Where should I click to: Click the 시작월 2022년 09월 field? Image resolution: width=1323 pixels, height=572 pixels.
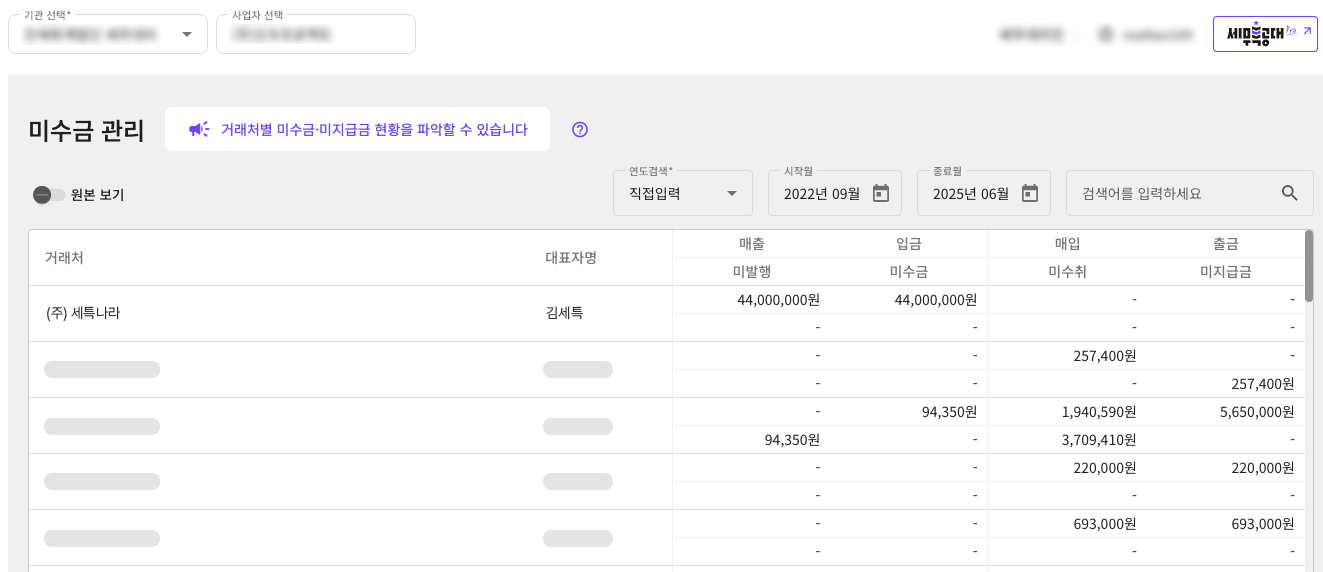(x=821, y=193)
